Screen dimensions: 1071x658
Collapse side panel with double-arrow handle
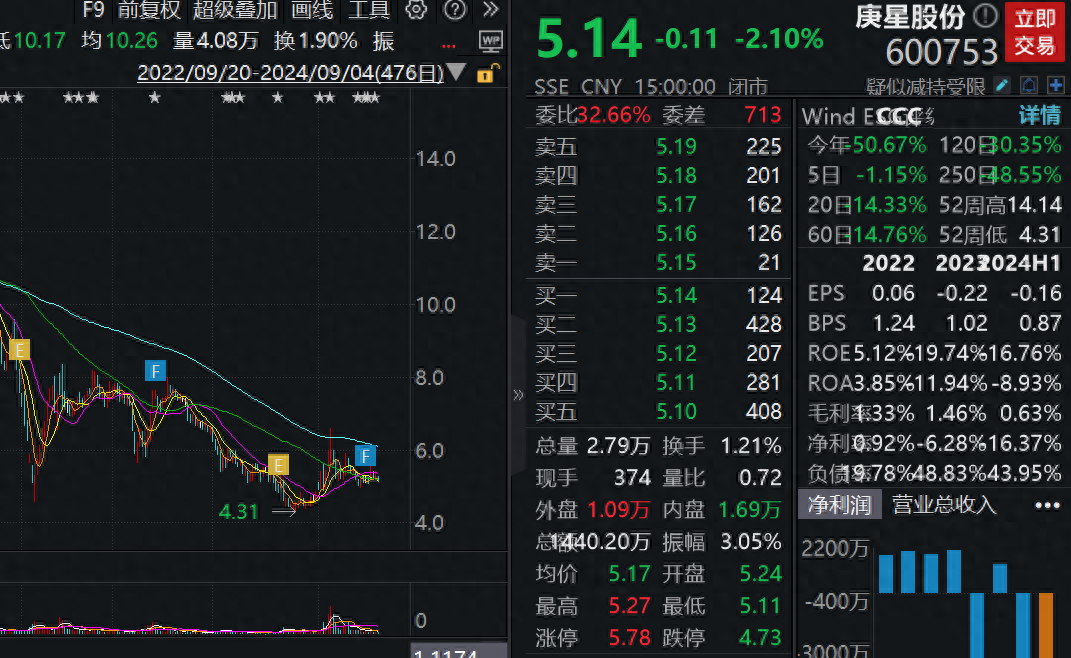518,394
